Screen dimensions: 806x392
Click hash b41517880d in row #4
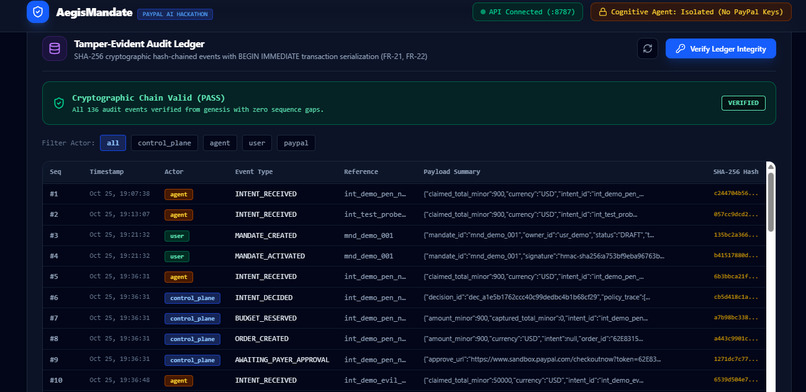(736, 256)
